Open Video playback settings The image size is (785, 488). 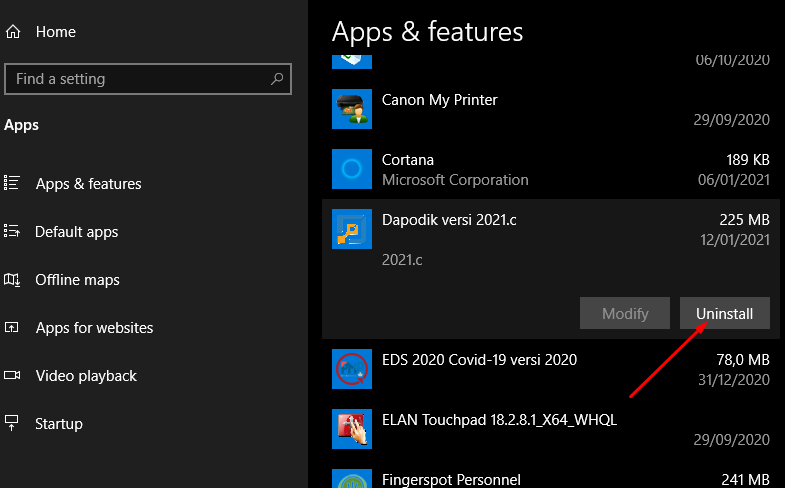86,376
